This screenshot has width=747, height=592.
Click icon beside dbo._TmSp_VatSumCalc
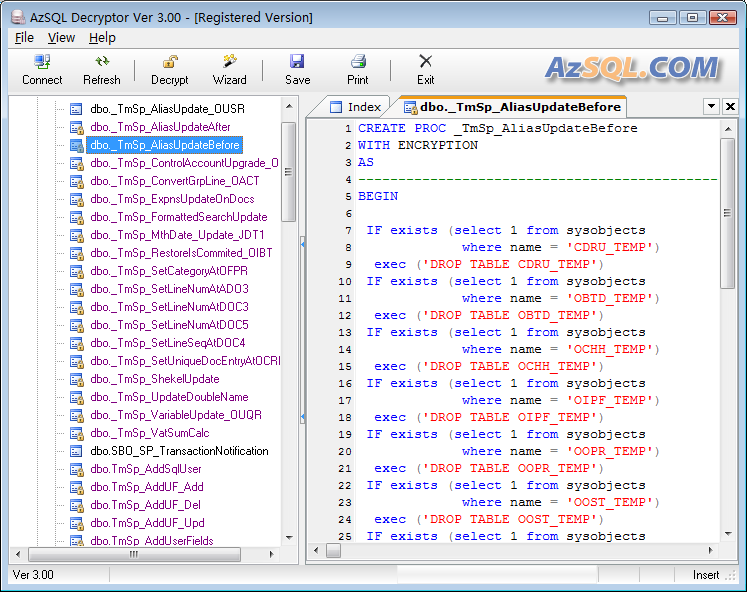(76, 433)
